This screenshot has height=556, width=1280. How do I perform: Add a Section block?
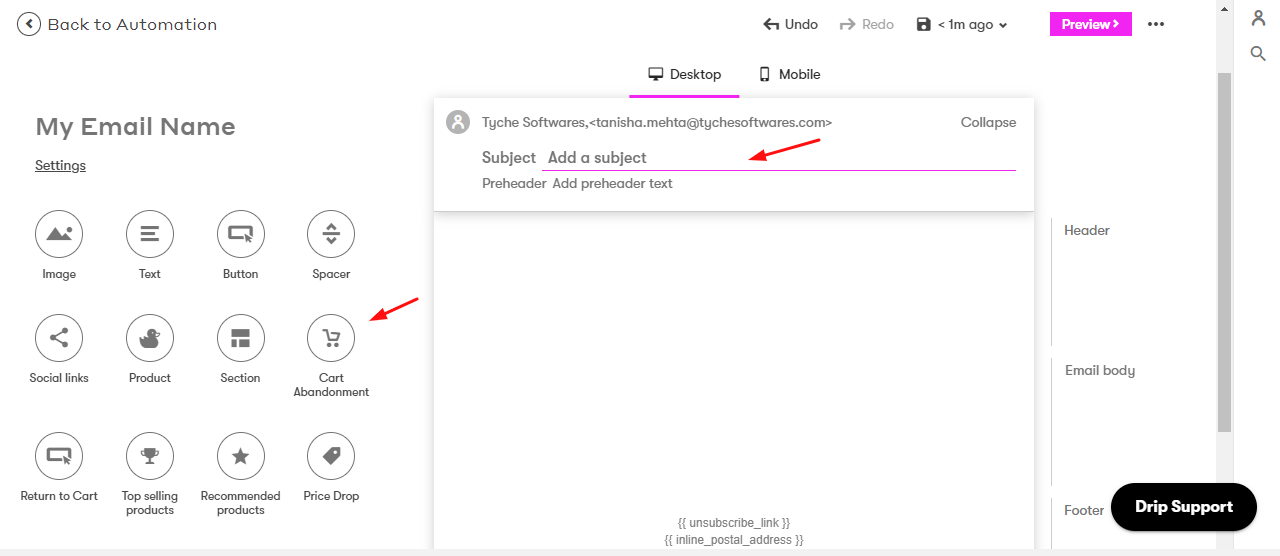(x=241, y=338)
